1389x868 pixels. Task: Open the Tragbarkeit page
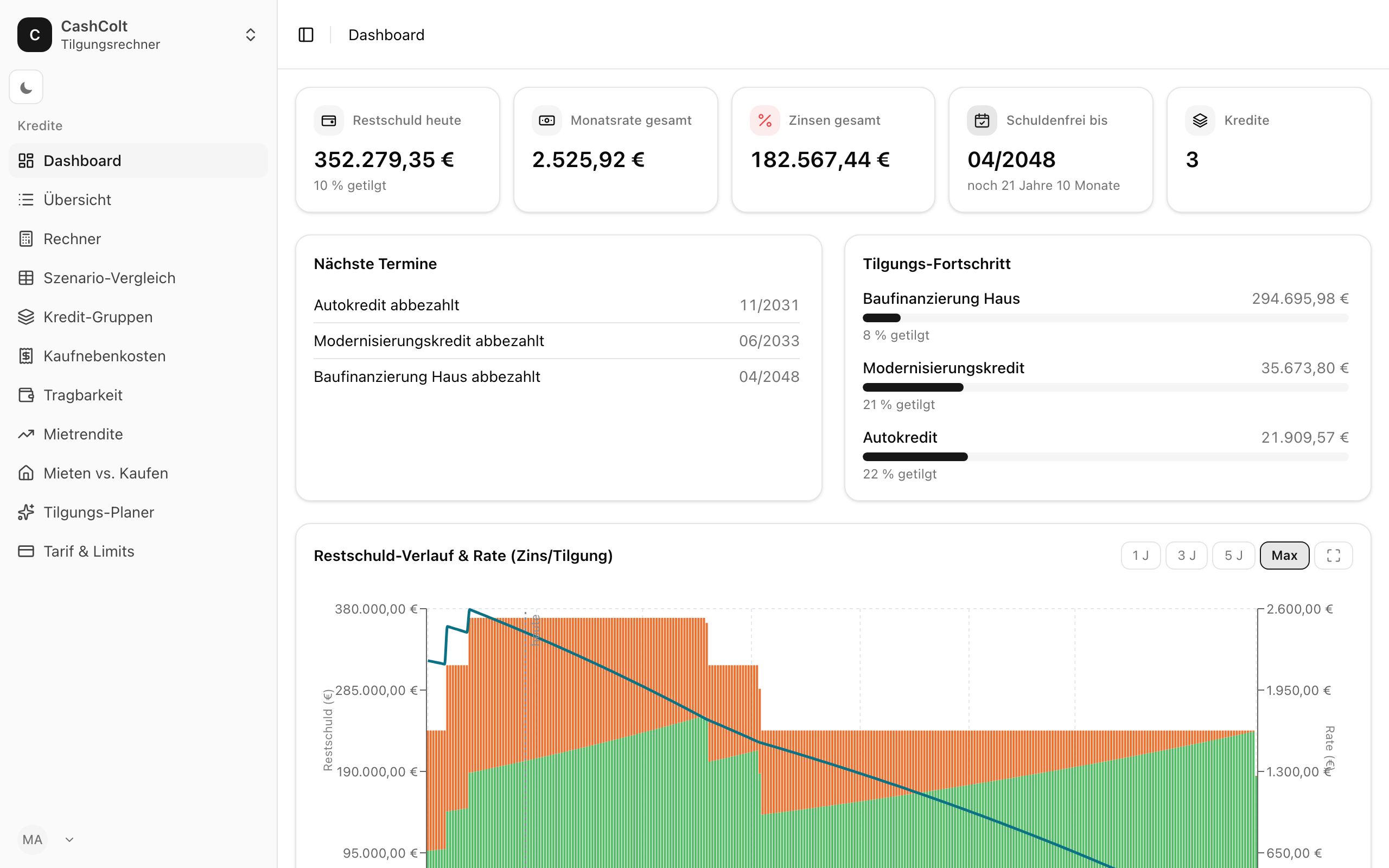tap(138, 395)
